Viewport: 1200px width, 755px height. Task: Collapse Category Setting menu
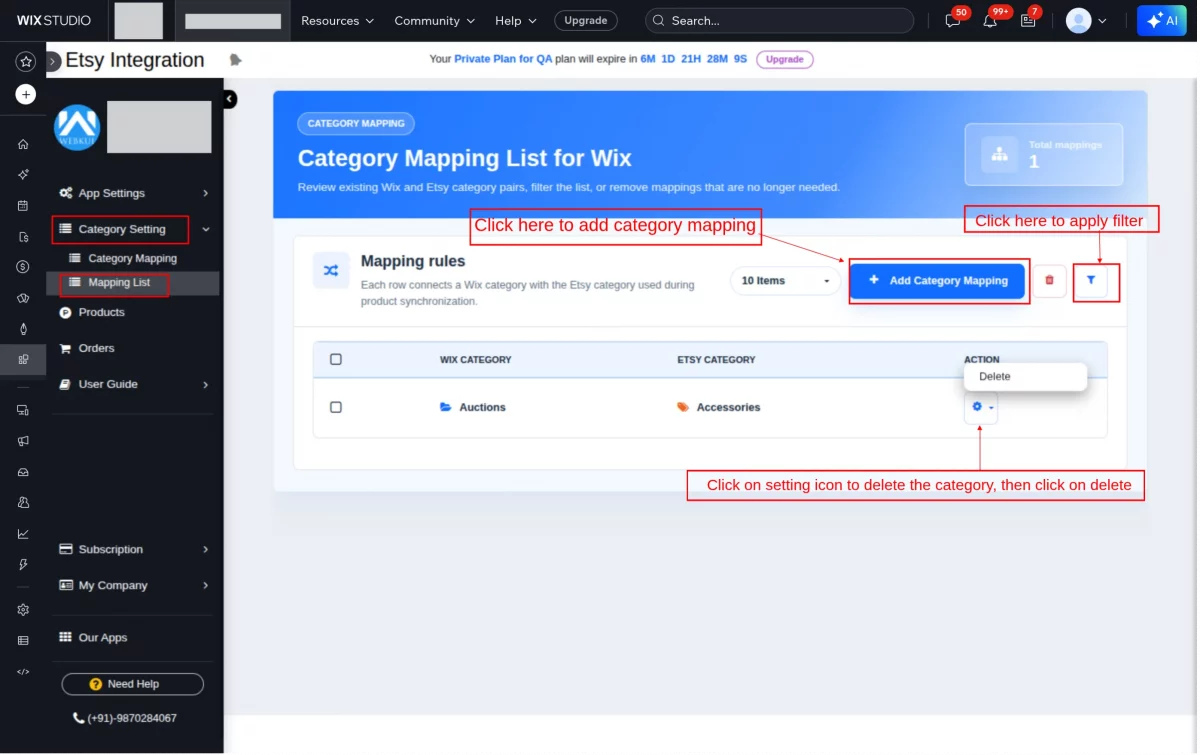tap(134, 229)
